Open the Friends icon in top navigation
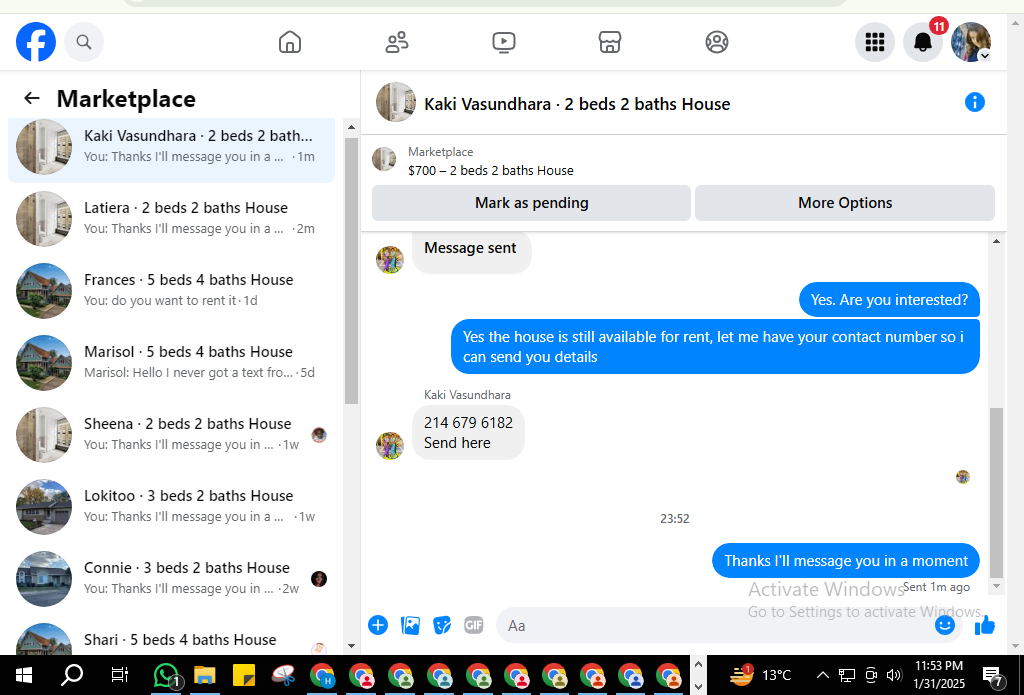The image size is (1024, 695). pos(397,42)
